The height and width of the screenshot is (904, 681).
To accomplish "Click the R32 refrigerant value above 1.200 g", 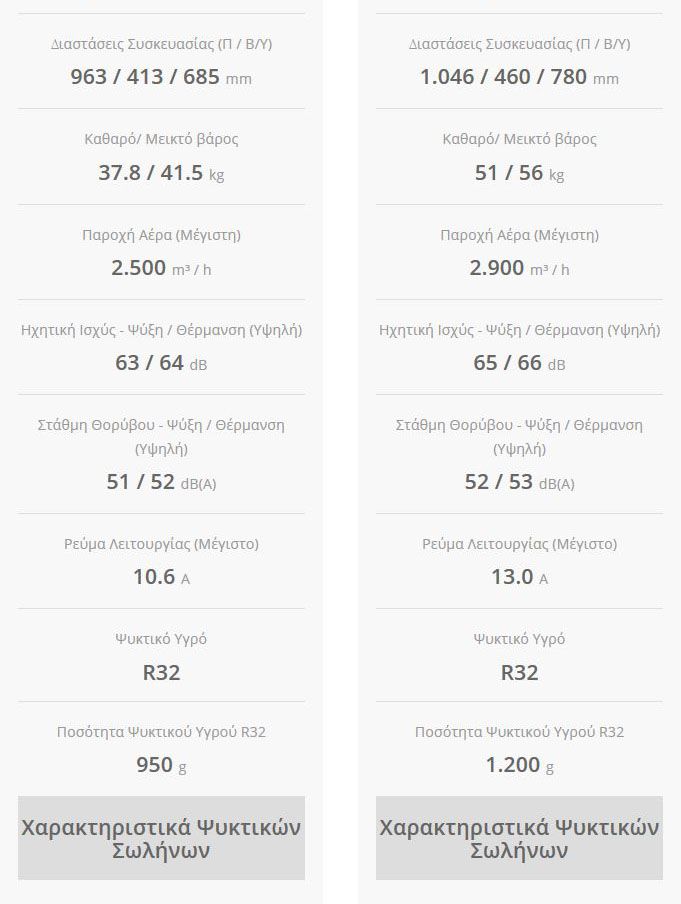I will pos(519,672).
